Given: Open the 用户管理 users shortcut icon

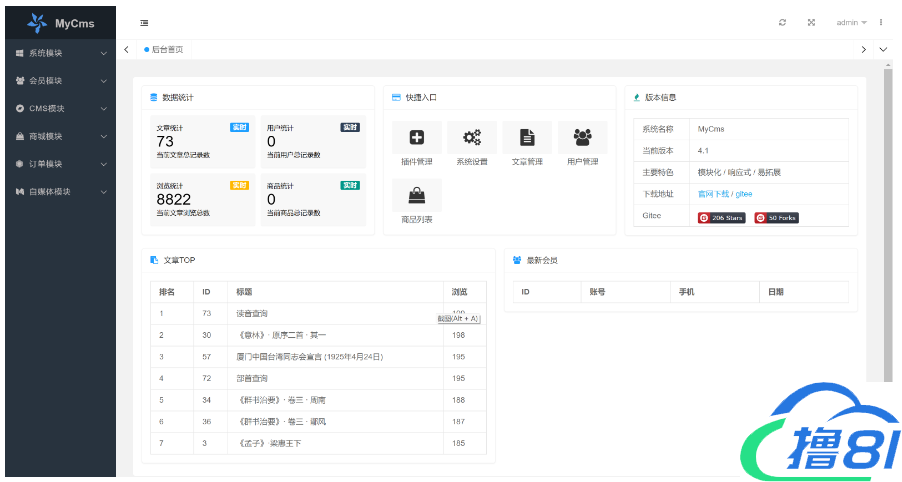Looking at the screenshot, I should tap(582, 138).
